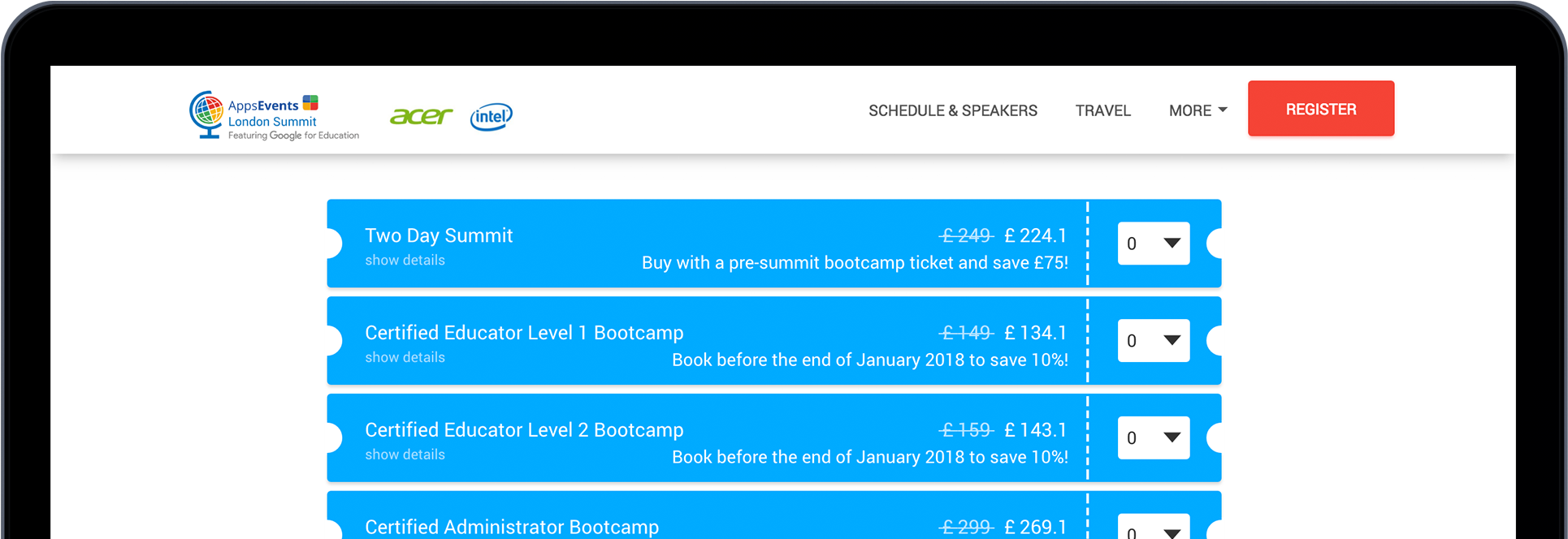Click the REGISTER button
1568x539 pixels.
pos(1320,108)
